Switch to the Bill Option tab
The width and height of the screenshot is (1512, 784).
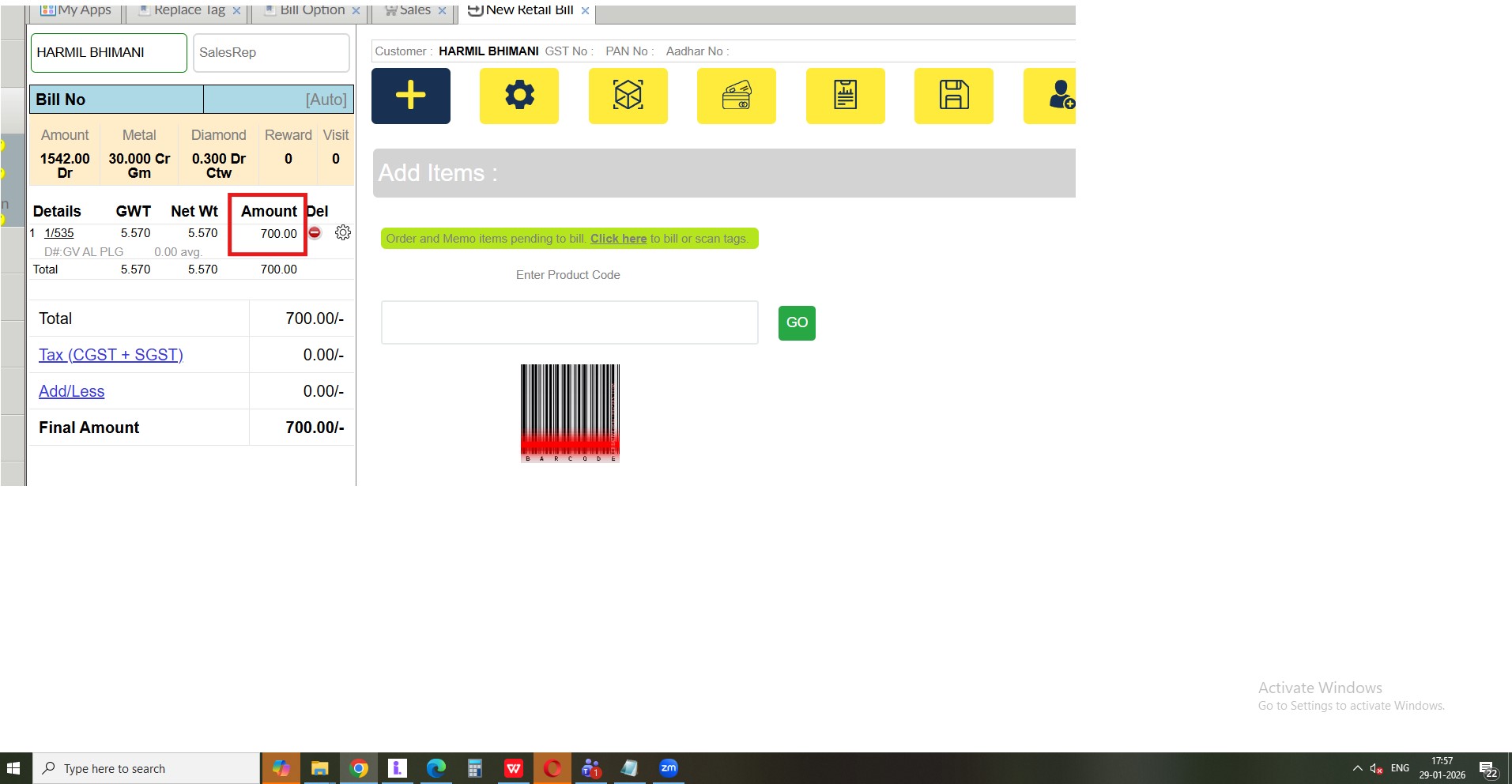coord(311,10)
